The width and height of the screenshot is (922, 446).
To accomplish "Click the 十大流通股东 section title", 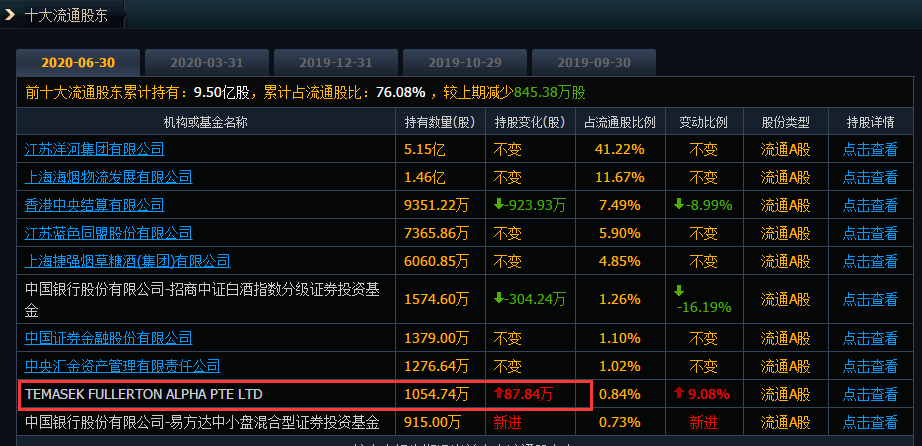I will (x=66, y=15).
